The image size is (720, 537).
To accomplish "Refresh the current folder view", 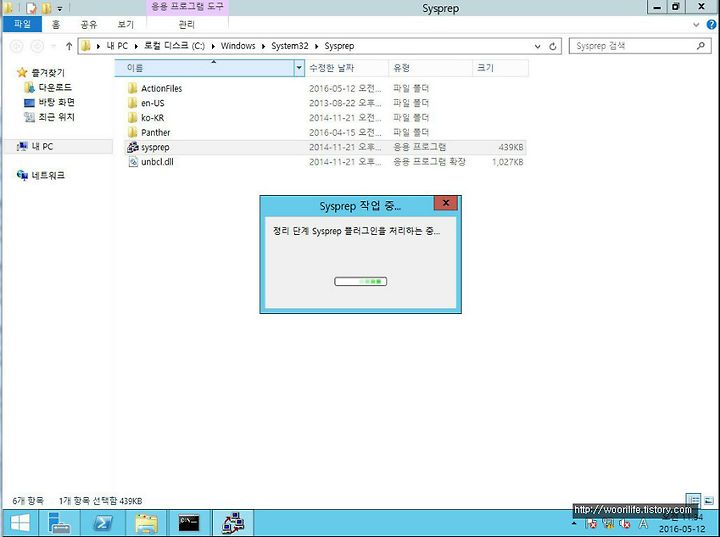I will pos(553,46).
